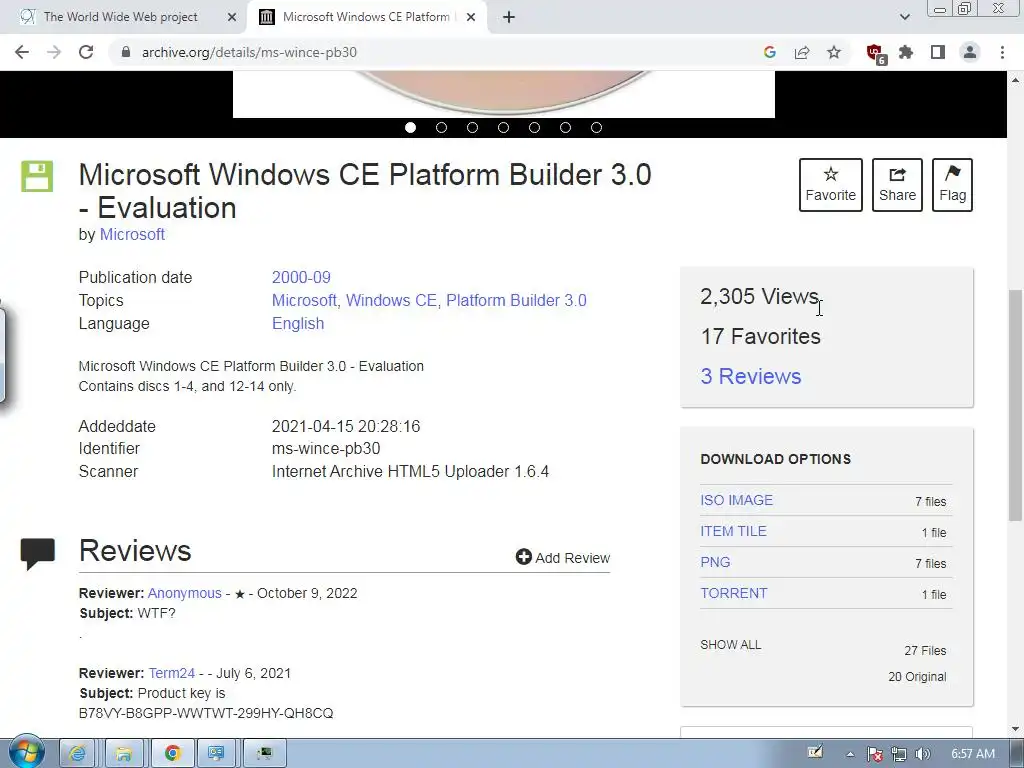Click the share page icon in address bar
Screen dimensions: 1024x768
[802, 52]
